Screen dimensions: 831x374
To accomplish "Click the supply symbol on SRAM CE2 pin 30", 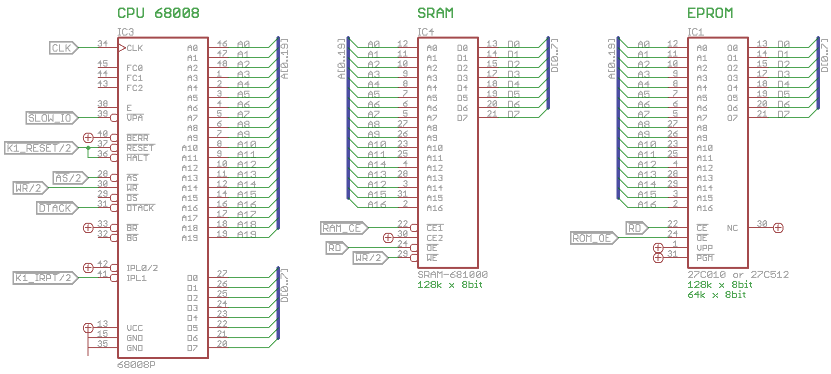I will tap(388, 238).
